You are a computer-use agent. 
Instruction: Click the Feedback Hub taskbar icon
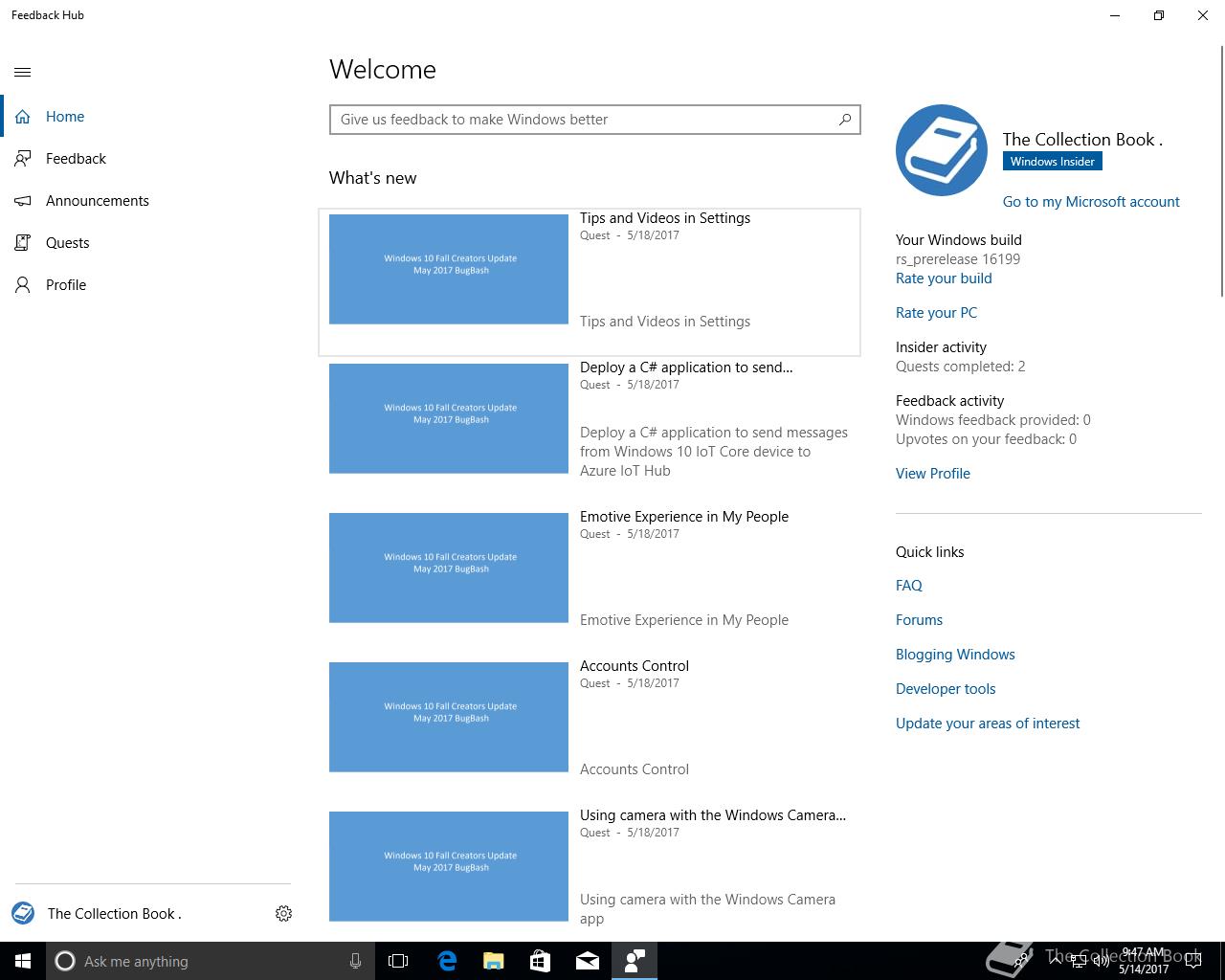pos(634,961)
